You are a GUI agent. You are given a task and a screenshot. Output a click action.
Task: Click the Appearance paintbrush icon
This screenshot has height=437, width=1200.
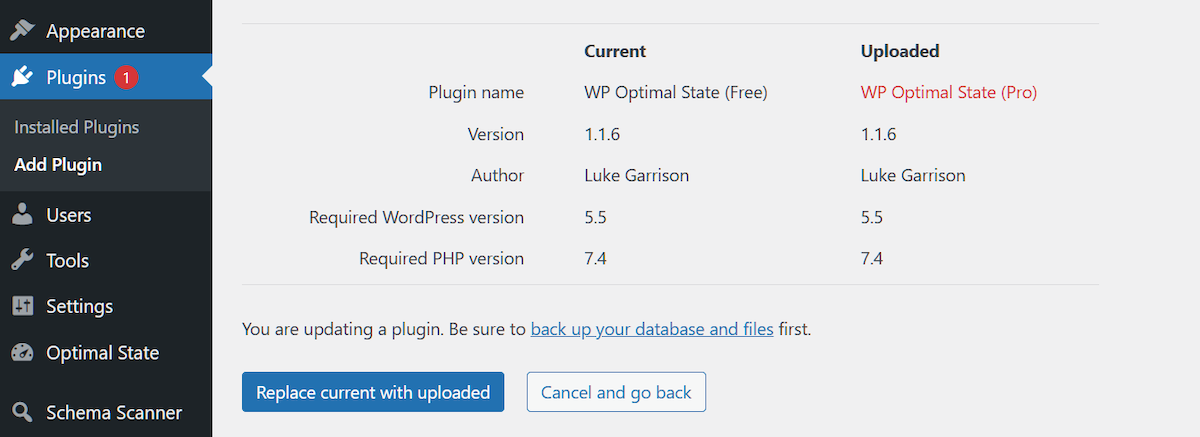(22, 31)
